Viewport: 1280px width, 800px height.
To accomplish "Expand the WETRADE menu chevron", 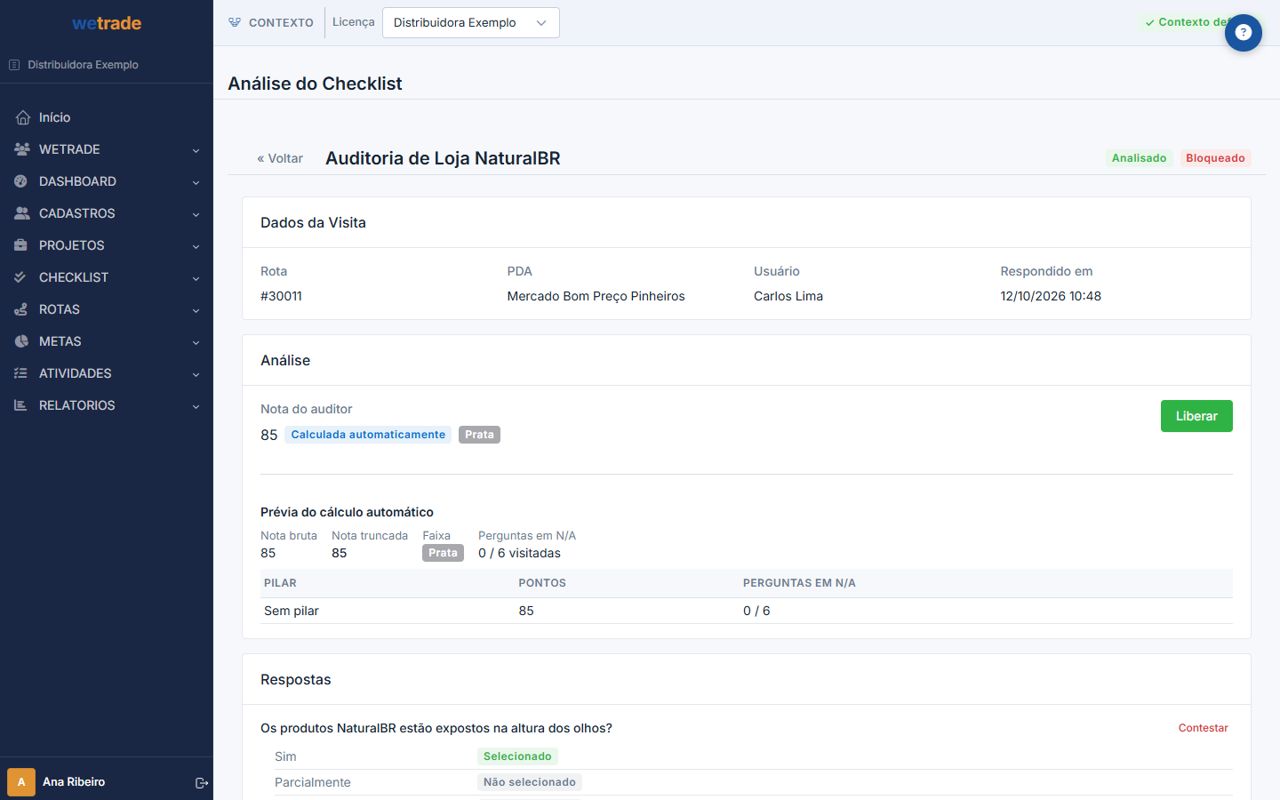I will (196, 151).
